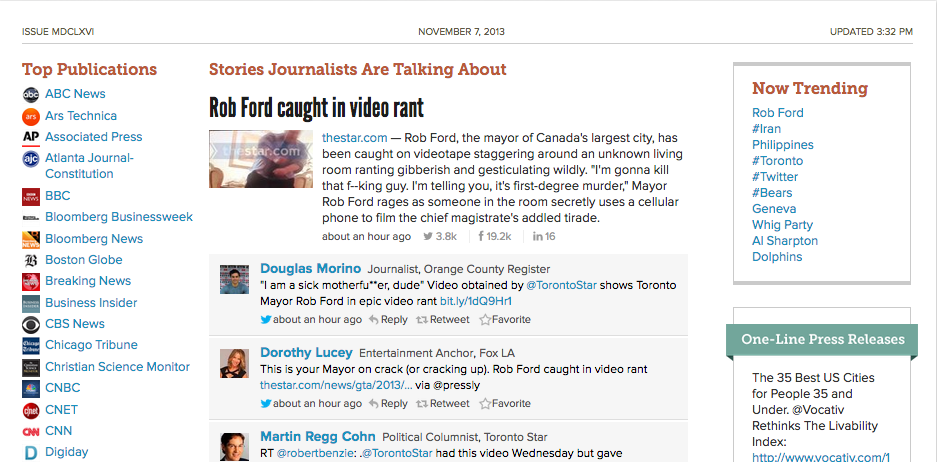The image size is (937, 462).
Task: Select trending topic Dolphins
Action: (x=777, y=258)
